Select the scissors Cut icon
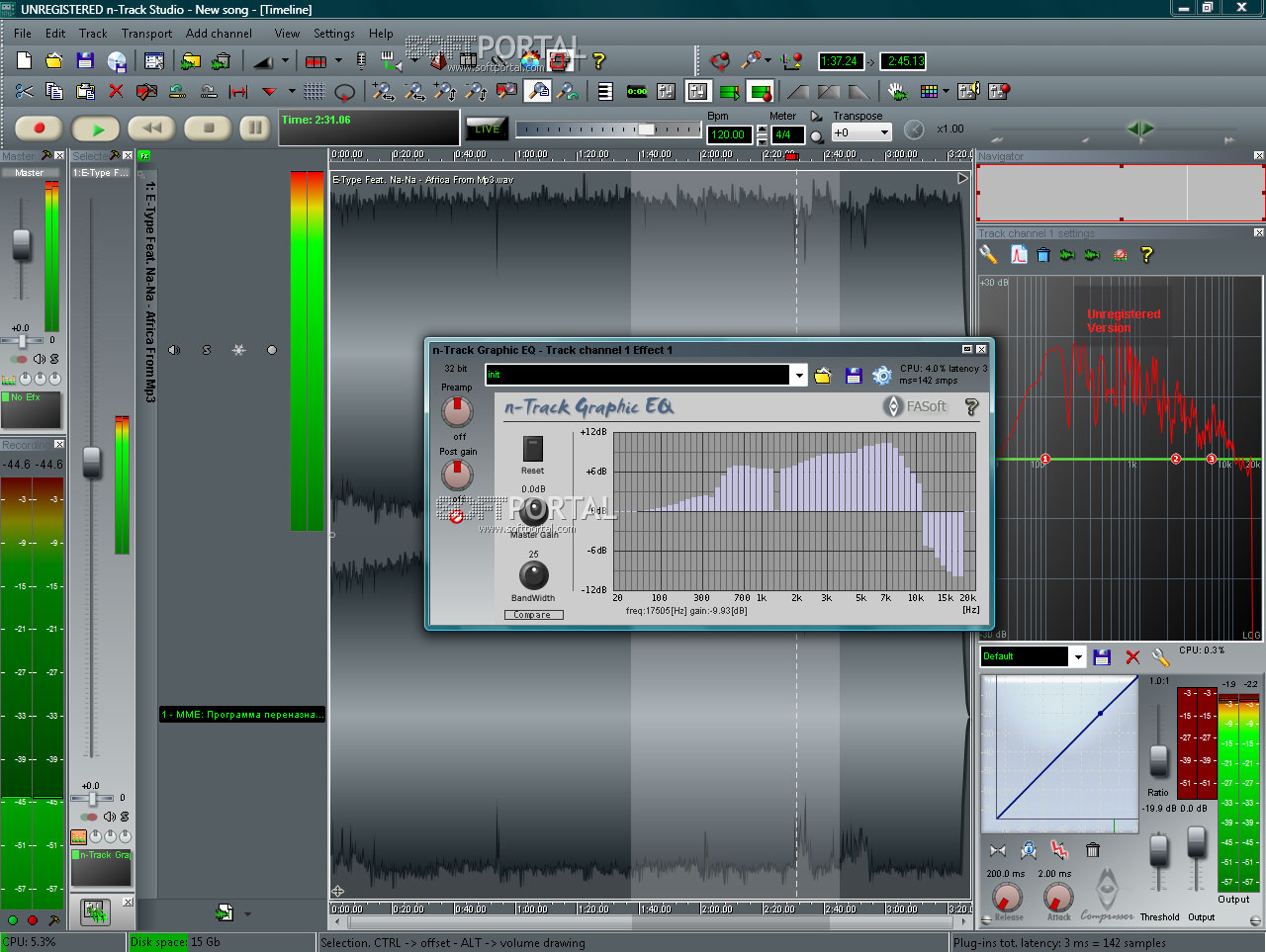The height and width of the screenshot is (952, 1266). click(25, 92)
